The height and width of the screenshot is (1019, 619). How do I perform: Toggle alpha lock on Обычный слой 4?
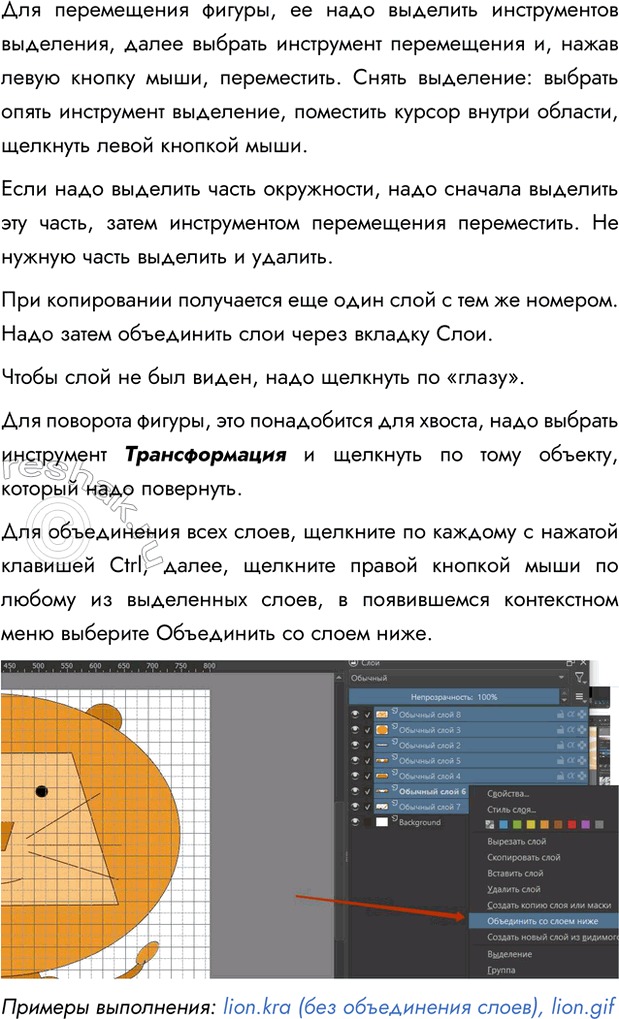(570, 776)
